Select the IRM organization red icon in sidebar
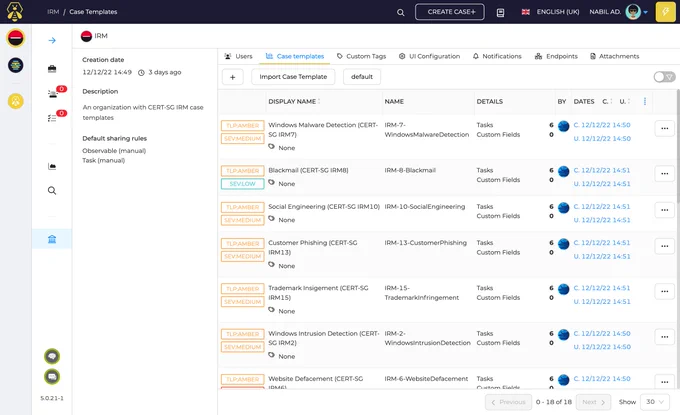This screenshot has width=680, height=415. pos(16,38)
